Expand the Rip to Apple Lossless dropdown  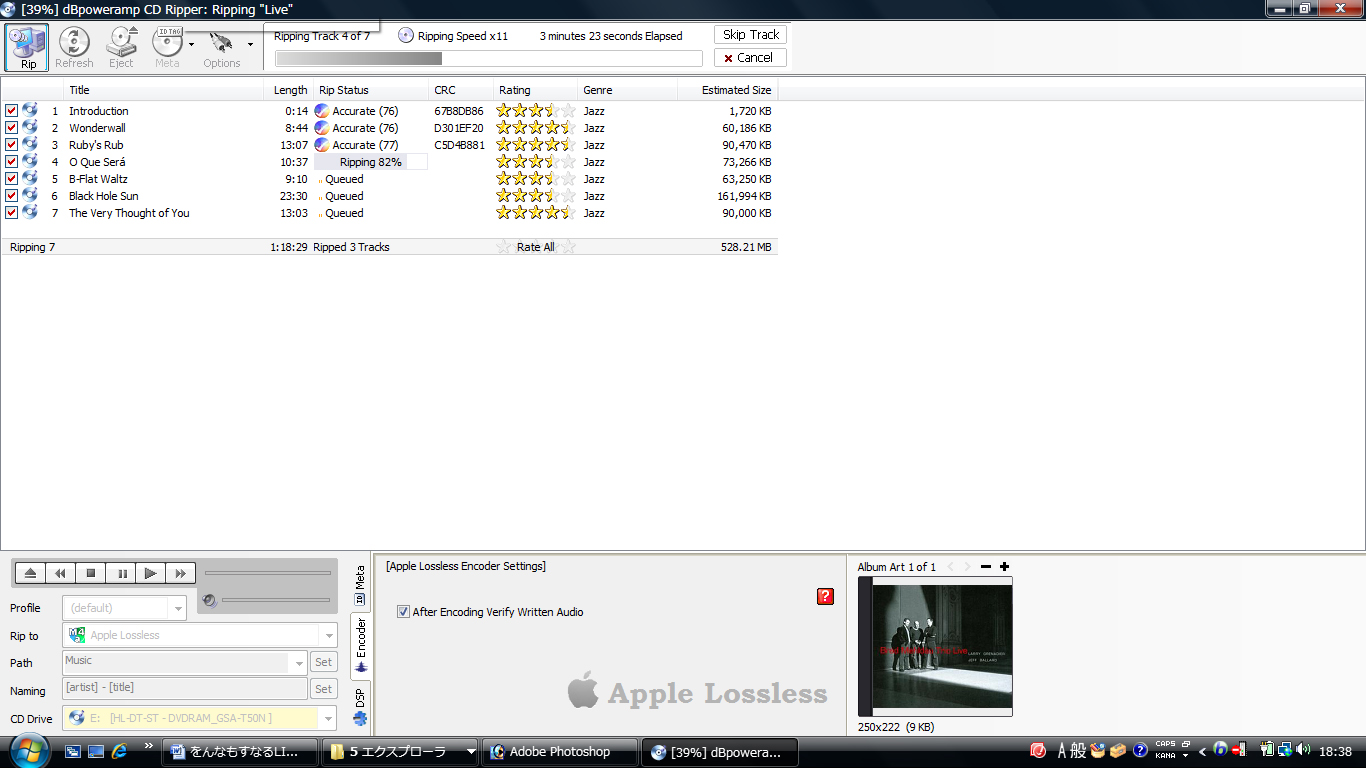coord(329,635)
